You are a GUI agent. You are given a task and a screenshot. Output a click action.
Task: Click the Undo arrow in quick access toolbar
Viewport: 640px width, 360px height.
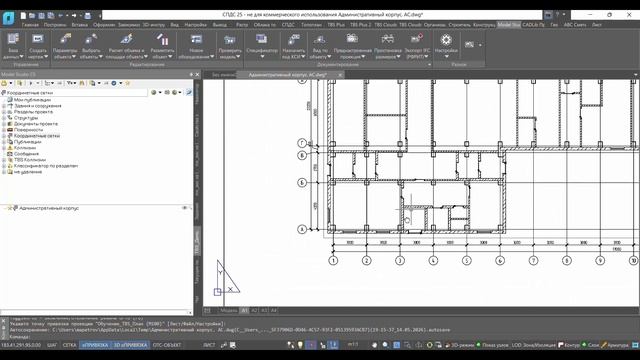[x=60, y=16]
